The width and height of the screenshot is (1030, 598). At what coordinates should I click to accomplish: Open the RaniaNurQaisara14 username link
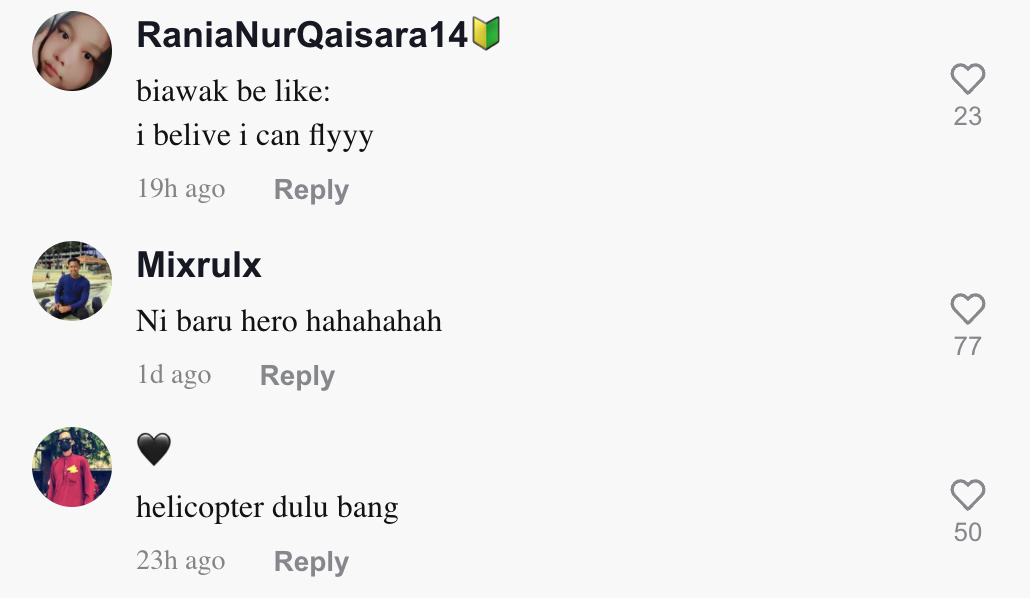tap(302, 35)
